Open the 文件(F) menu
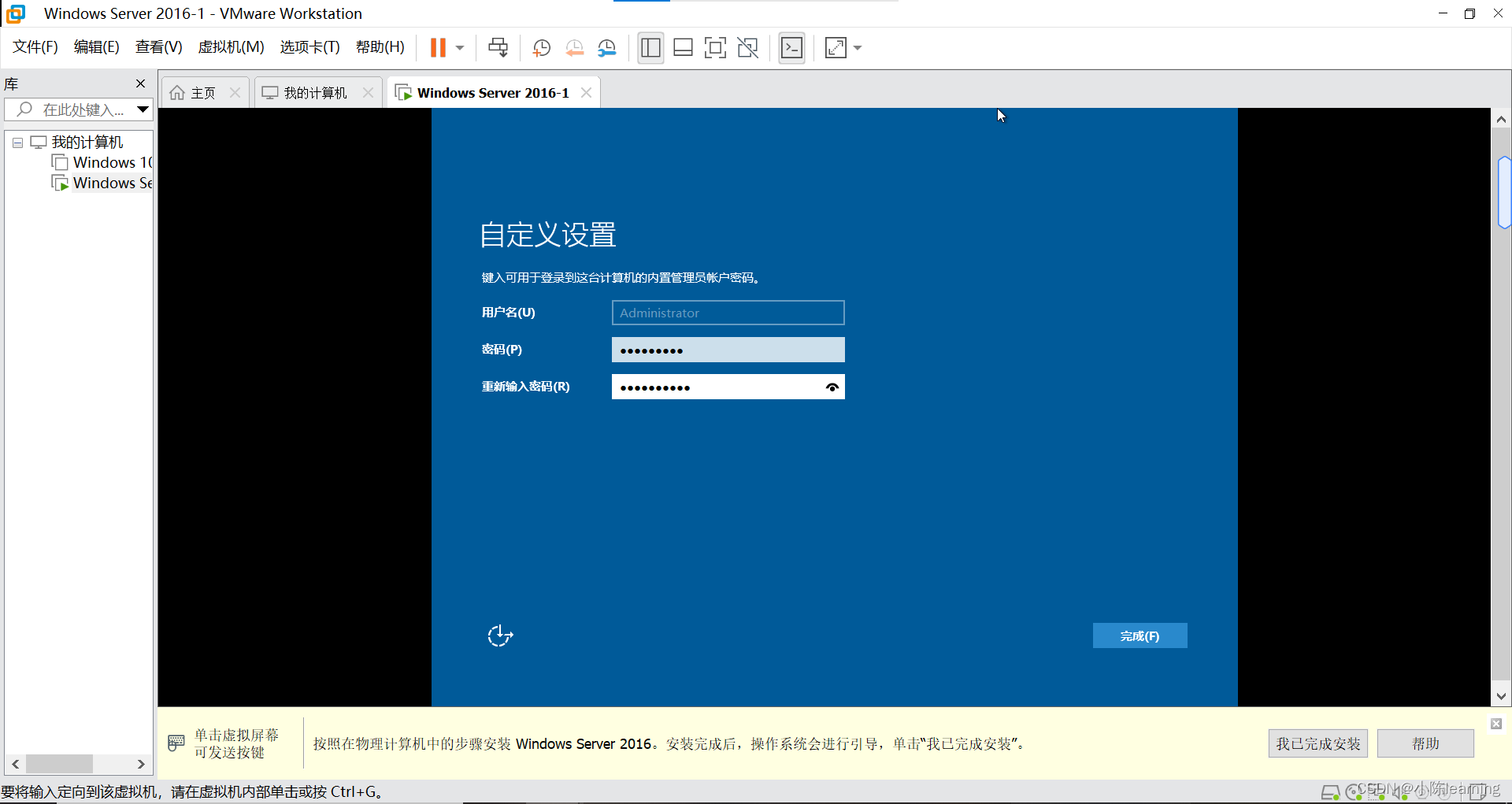 (x=35, y=47)
